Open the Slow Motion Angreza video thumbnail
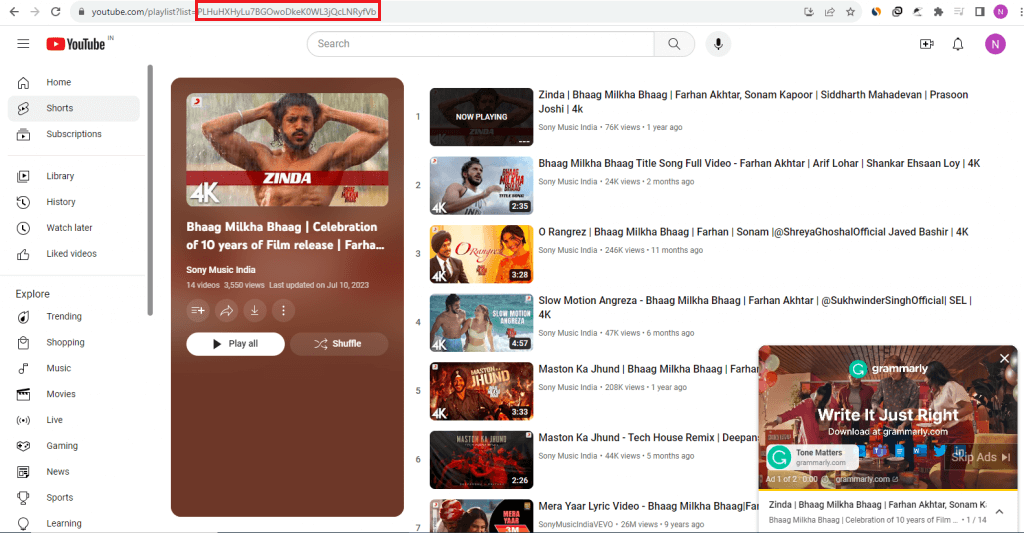Screen dimensions: 1024x533 (x=481, y=323)
